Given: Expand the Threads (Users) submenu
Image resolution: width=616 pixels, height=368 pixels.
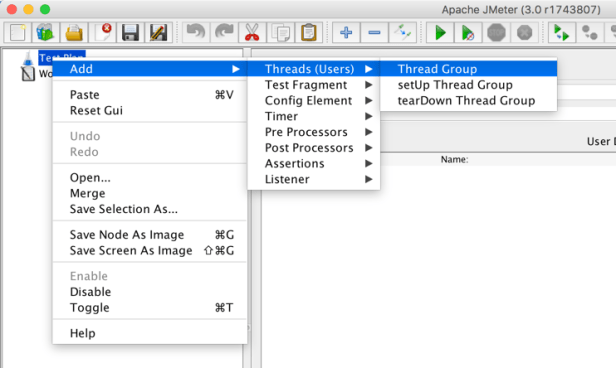Looking at the screenshot, I should pyautogui.click(x=314, y=69).
